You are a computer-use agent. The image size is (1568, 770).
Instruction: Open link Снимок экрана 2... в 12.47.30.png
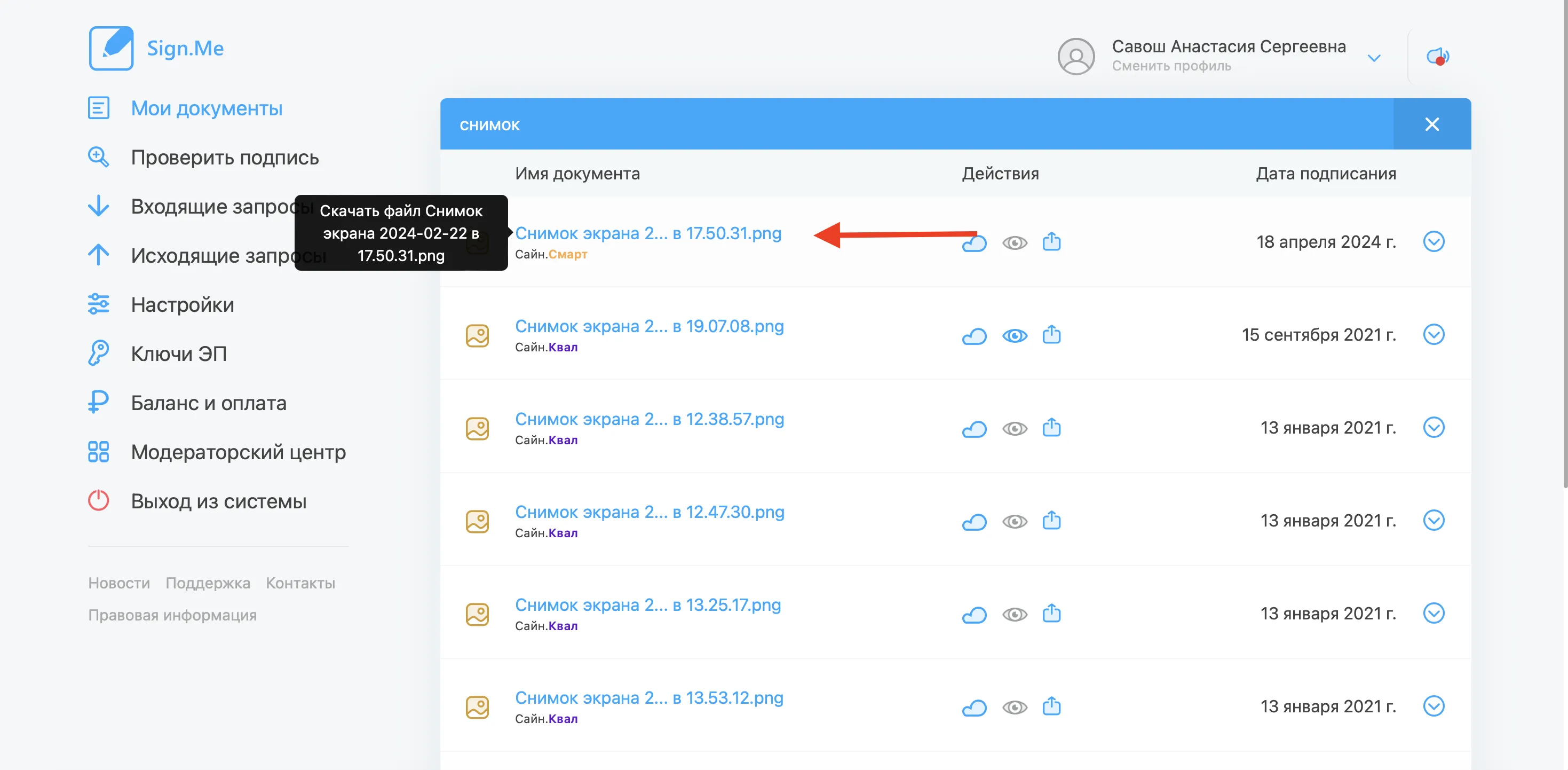650,512
